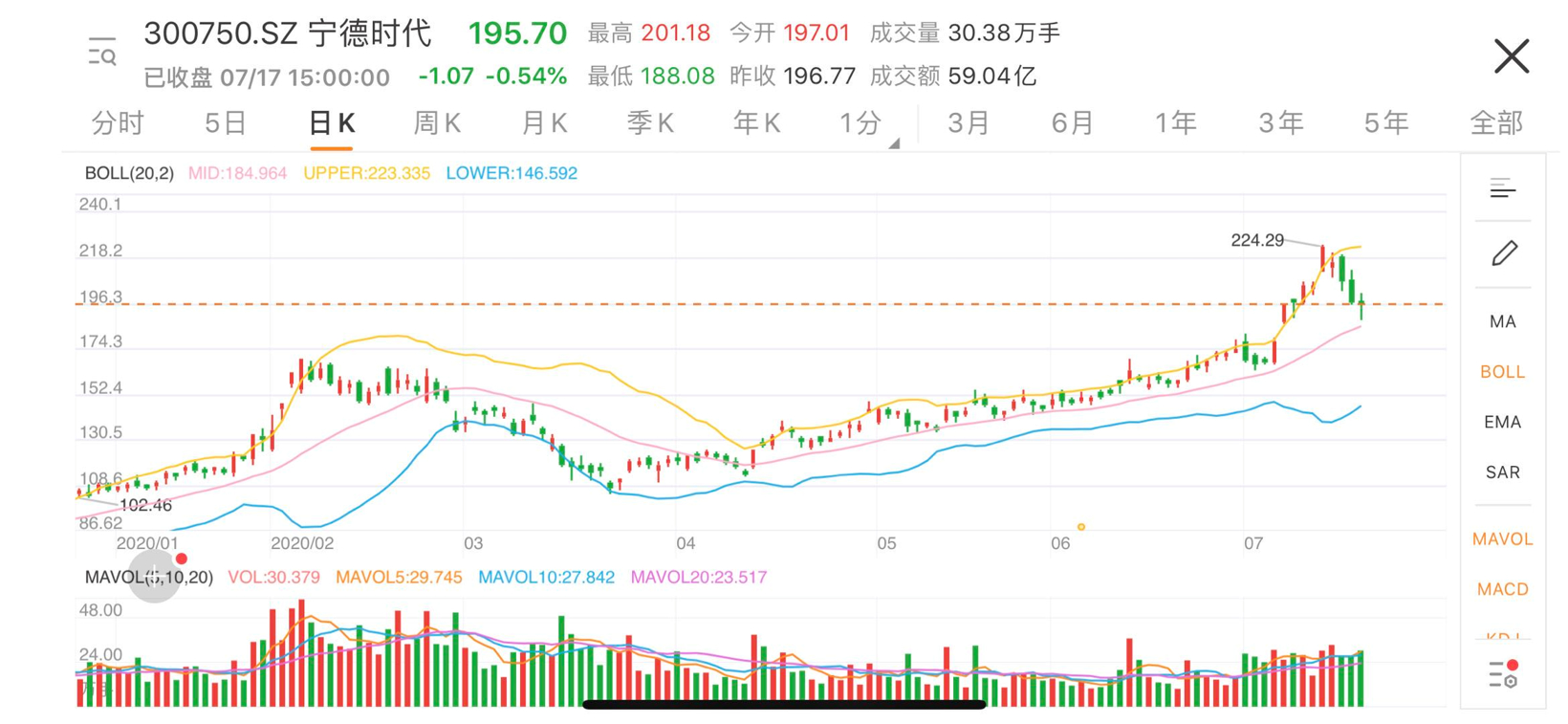Viewport: 1568px width, 724px height.
Task: Tap the gray floating assistive button
Action: pyautogui.click(x=155, y=576)
